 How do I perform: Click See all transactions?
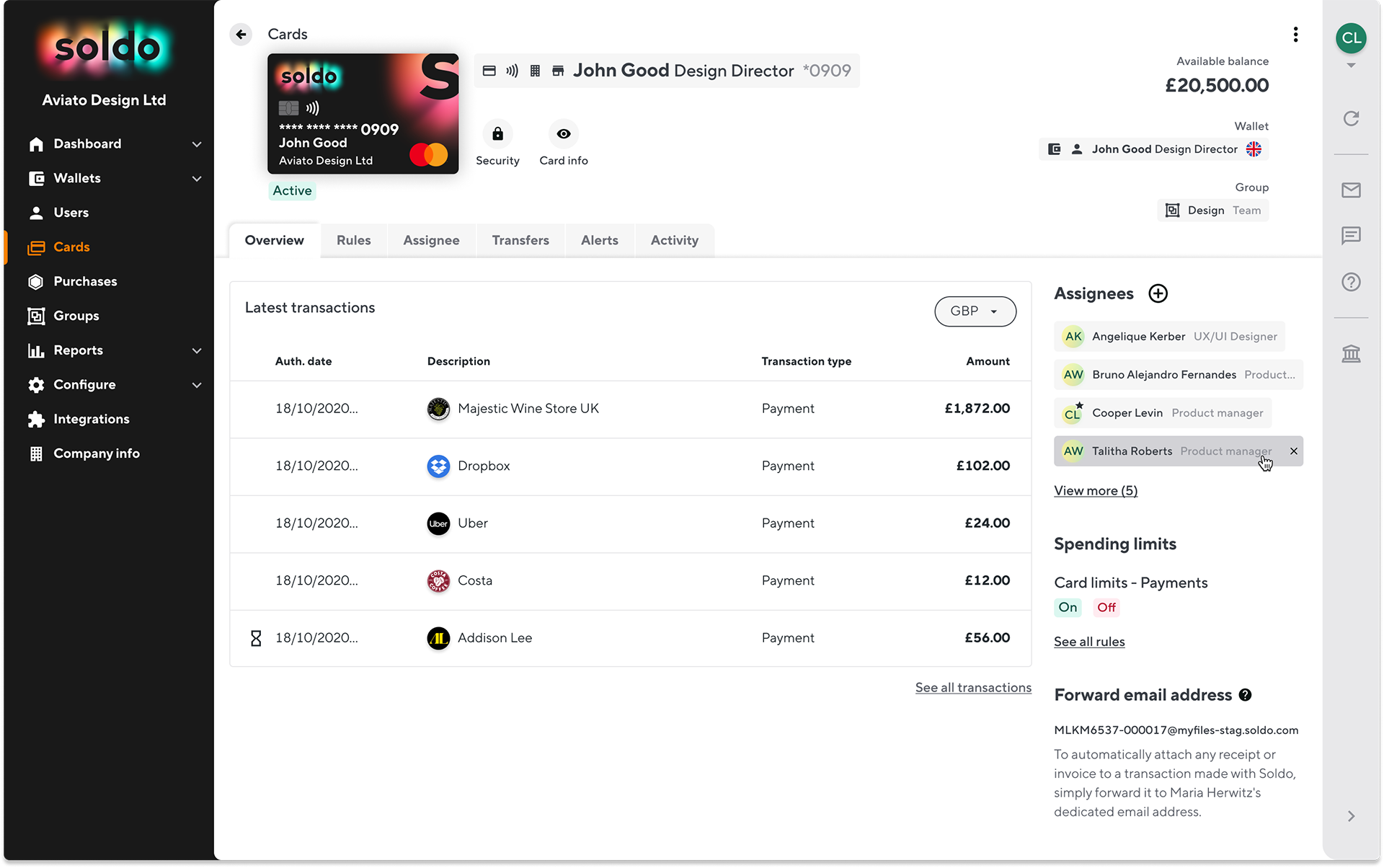973,688
